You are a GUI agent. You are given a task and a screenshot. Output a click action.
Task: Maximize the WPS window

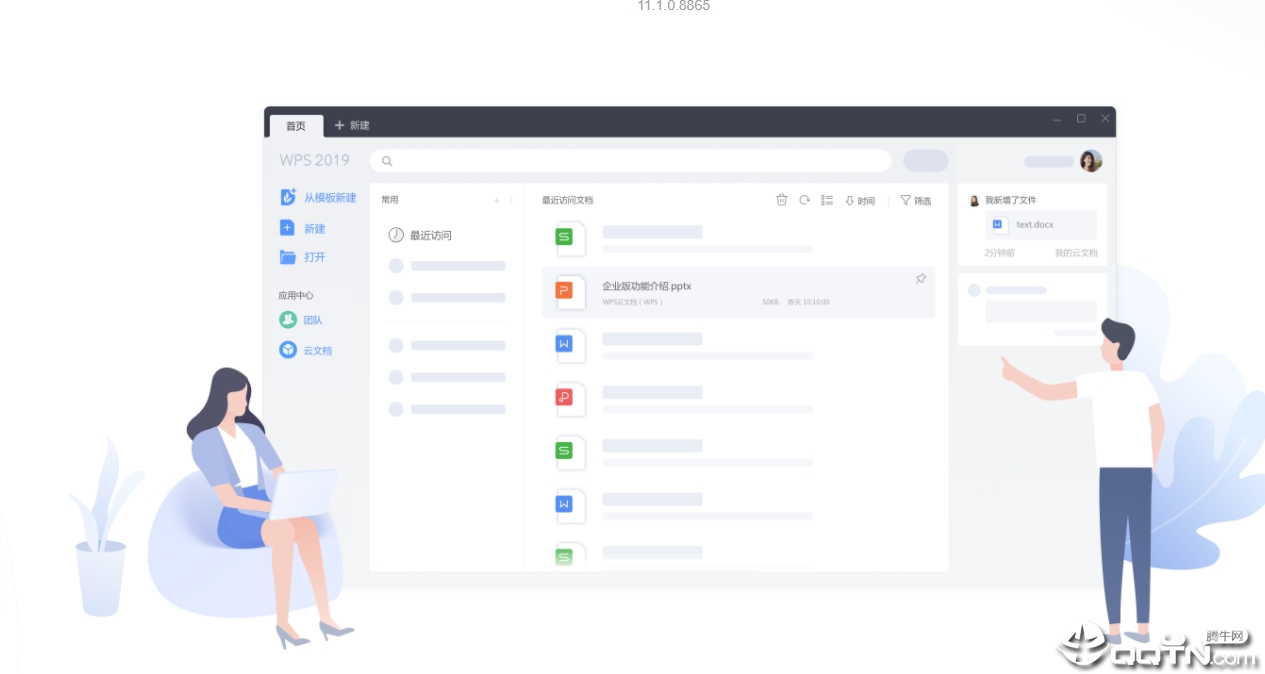coord(1081,119)
